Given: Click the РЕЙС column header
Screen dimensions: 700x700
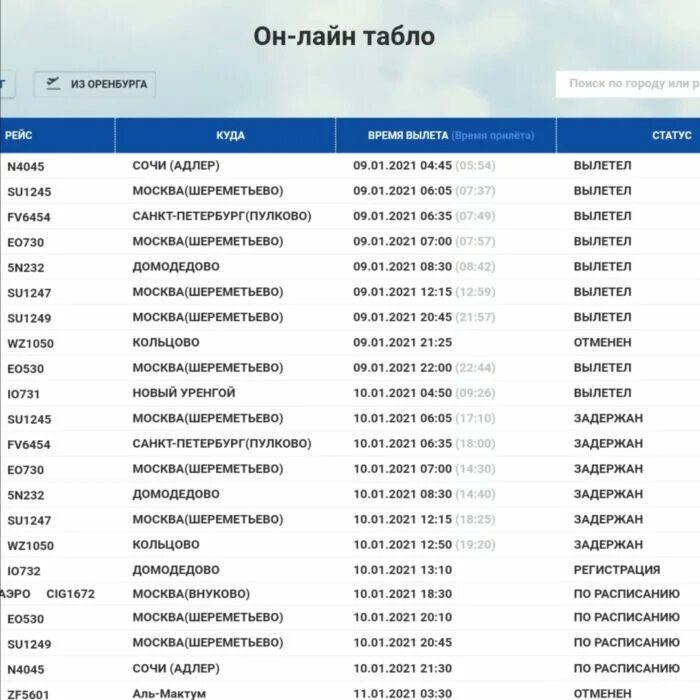Looking at the screenshot, I should point(18,135).
